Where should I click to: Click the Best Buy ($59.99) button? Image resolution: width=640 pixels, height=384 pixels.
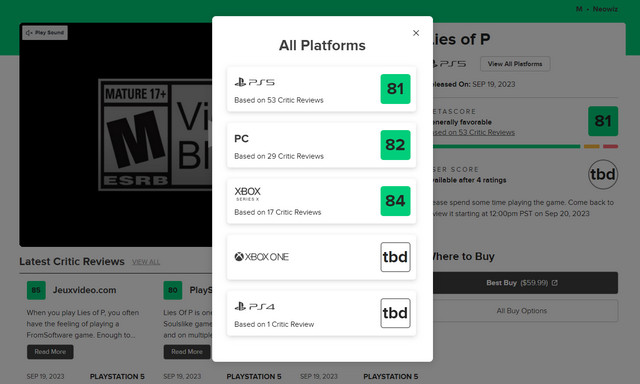[525, 283]
